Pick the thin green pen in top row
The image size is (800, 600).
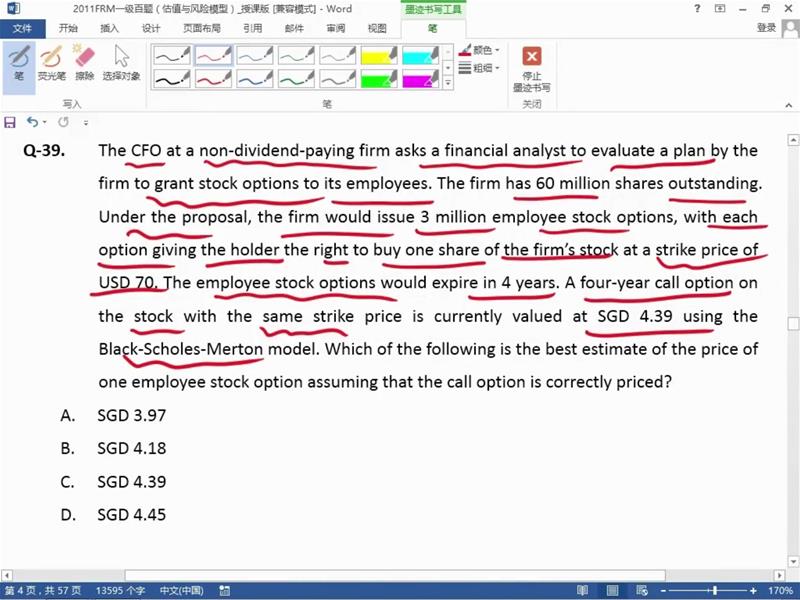tap(296, 55)
